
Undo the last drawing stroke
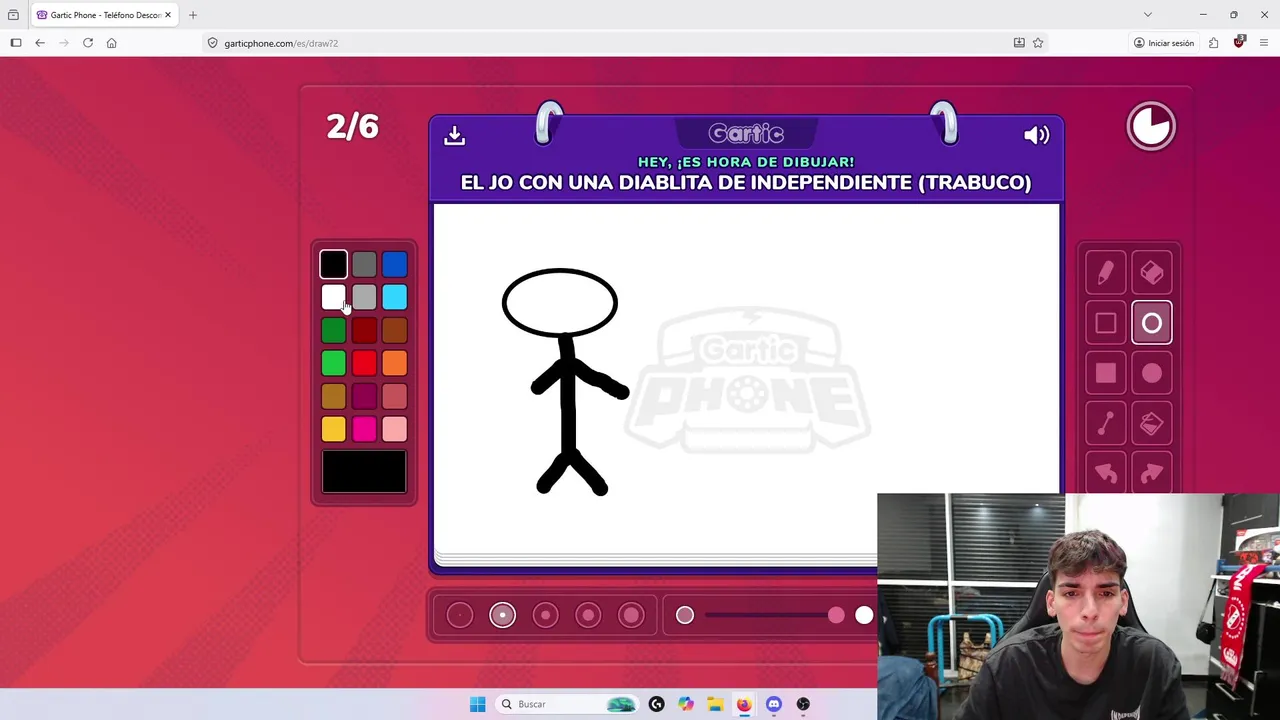[1105, 473]
